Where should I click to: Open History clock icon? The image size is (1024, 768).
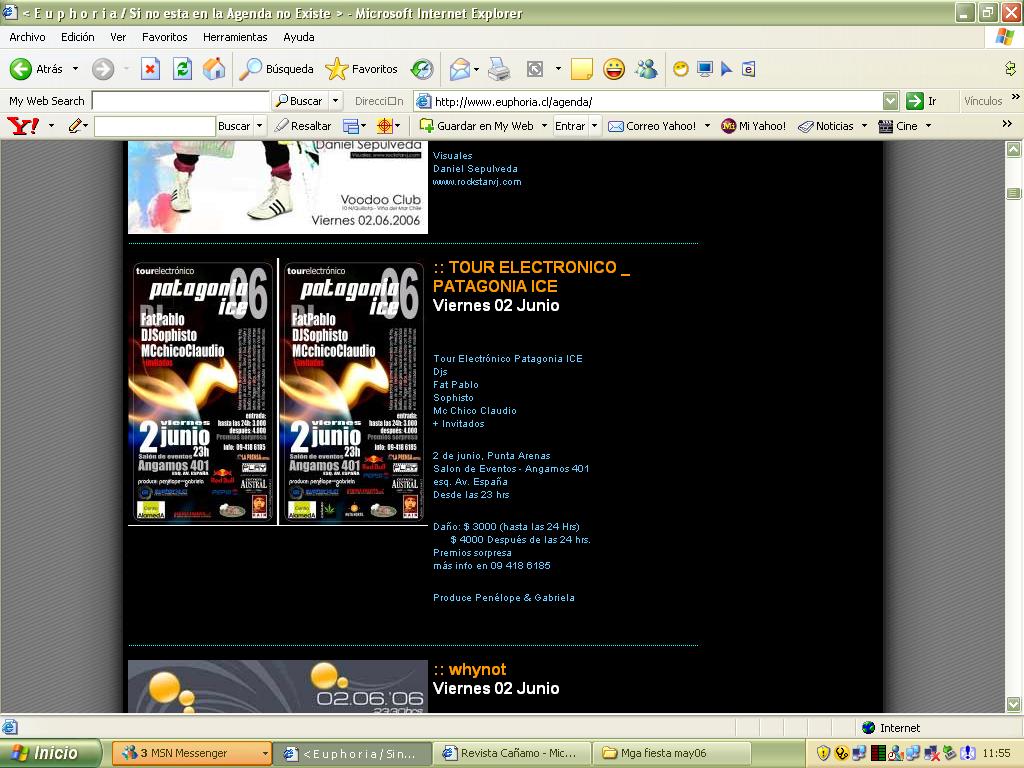422,69
